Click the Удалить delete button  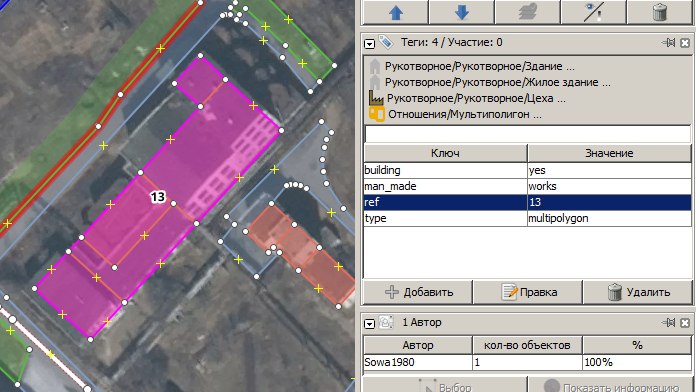tap(638, 292)
